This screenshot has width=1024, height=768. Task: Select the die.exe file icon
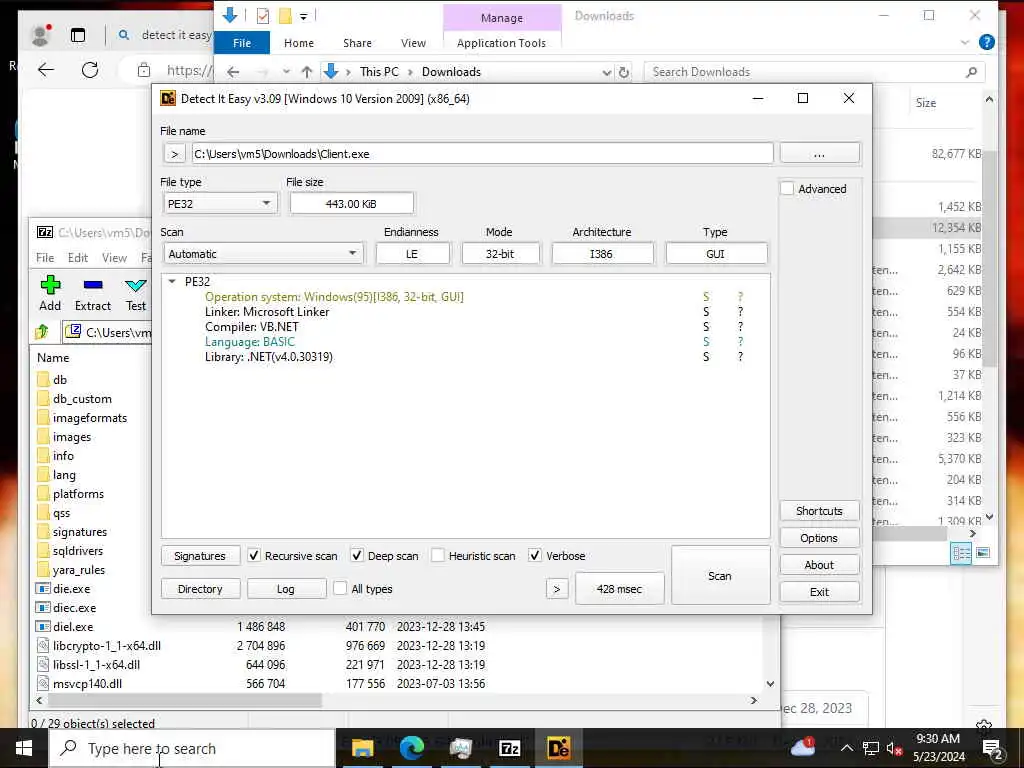[x=42, y=588]
